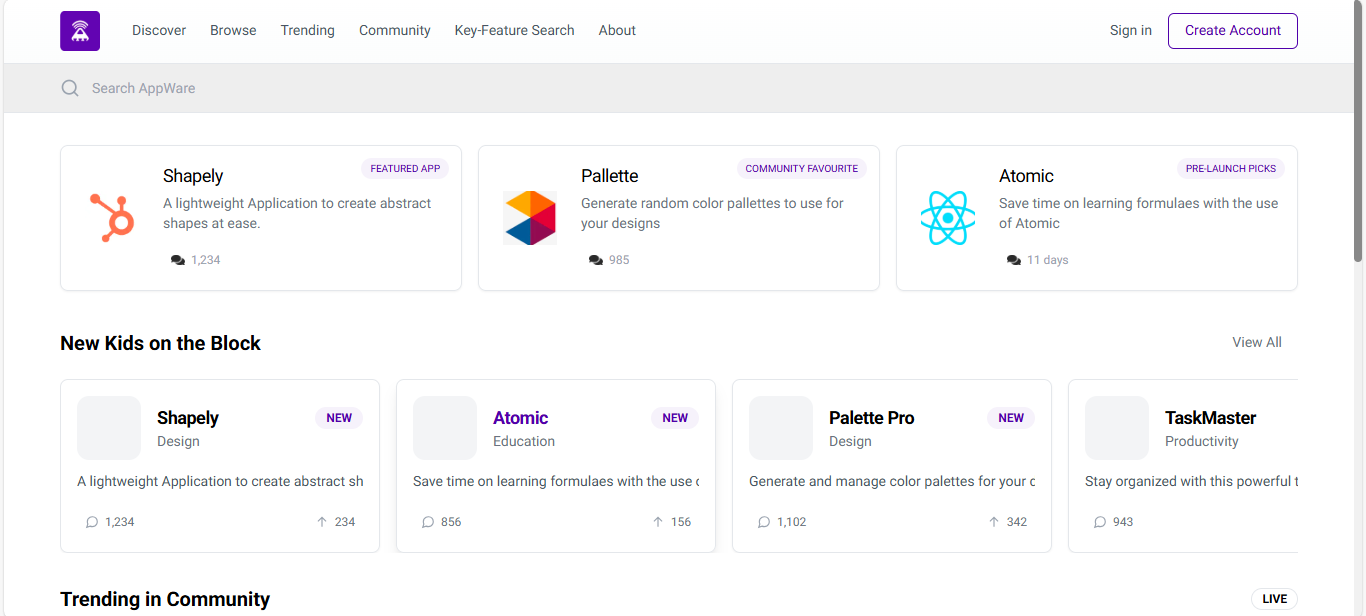Click the TaskMaster app thumbnail placeholder
This screenshot has width=1366, height=616.
(1116, 427)
